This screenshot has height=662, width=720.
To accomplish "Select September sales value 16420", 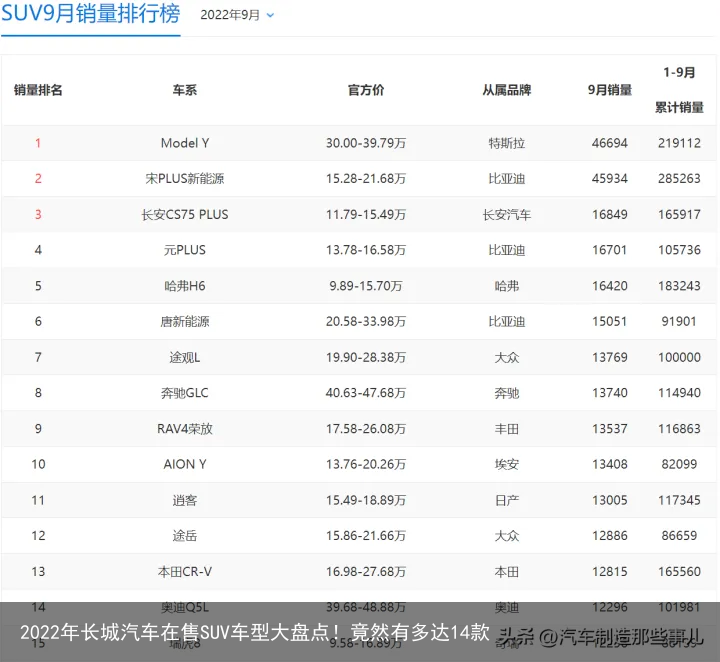I will click(610, 286).
